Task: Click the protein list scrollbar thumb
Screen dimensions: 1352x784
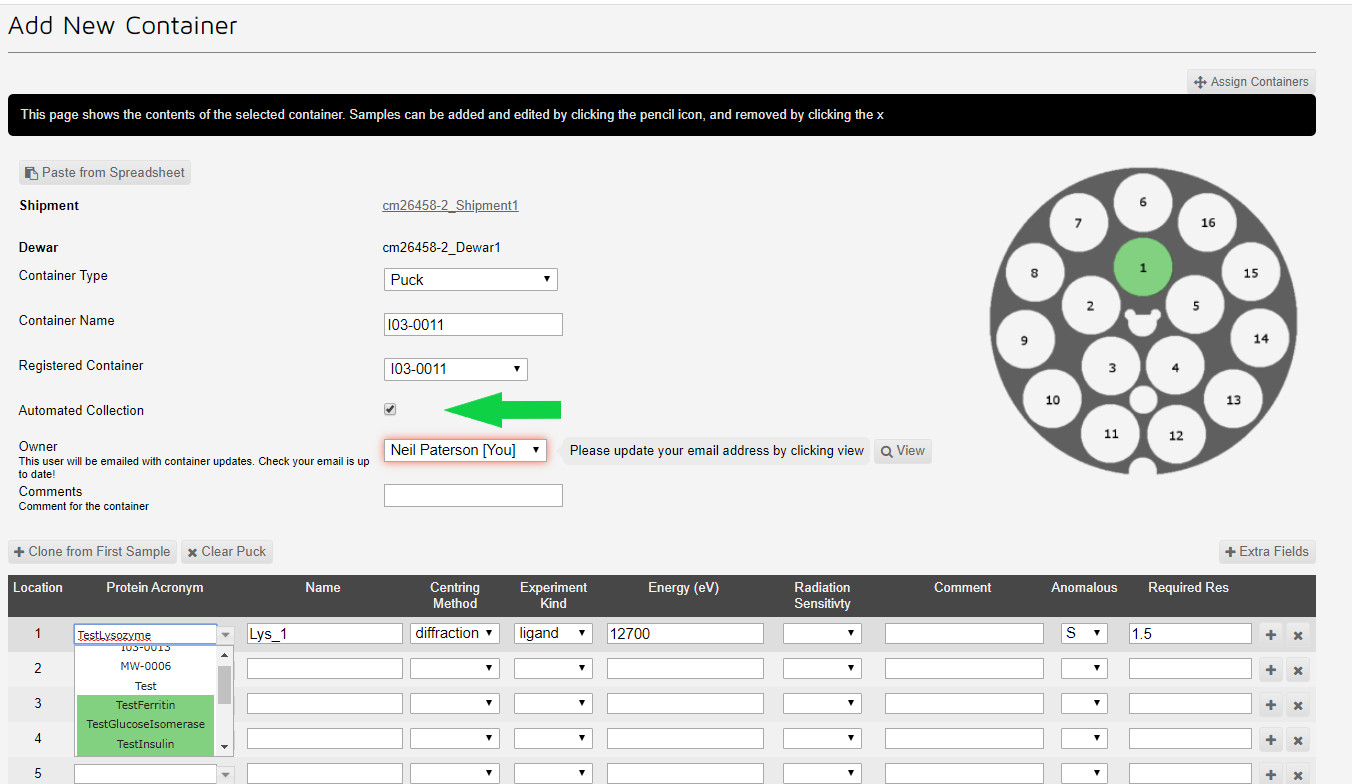Action: click(224, 685)
